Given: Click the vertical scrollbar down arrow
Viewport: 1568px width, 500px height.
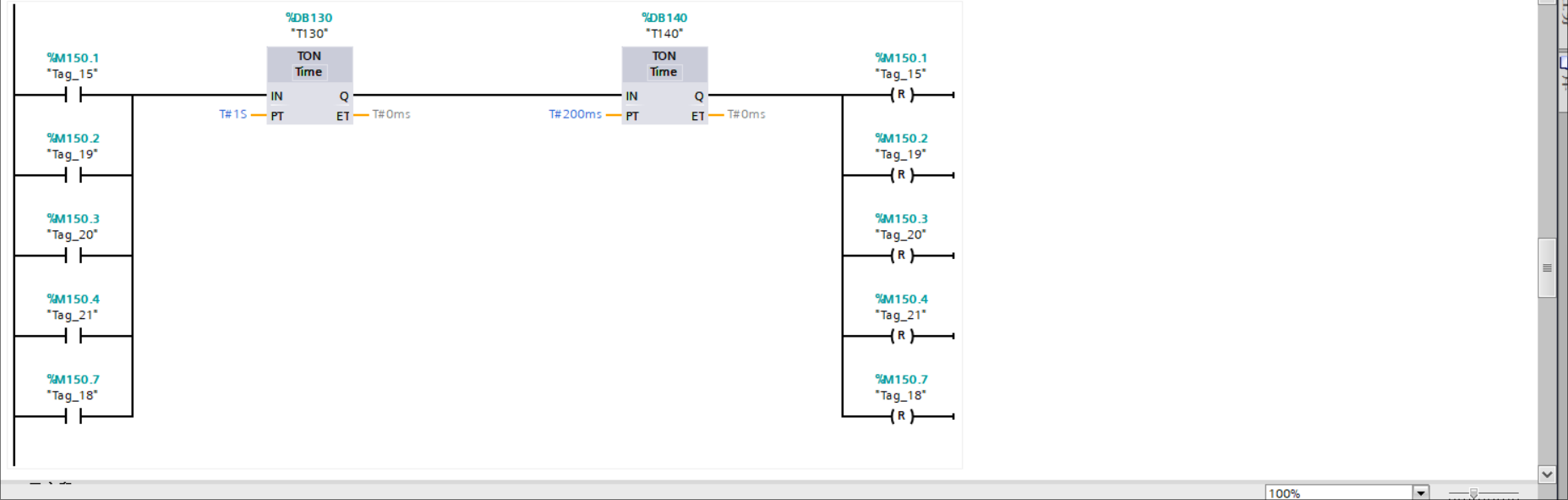Looking at the screenshot, I should click(x=1547, y=474).
